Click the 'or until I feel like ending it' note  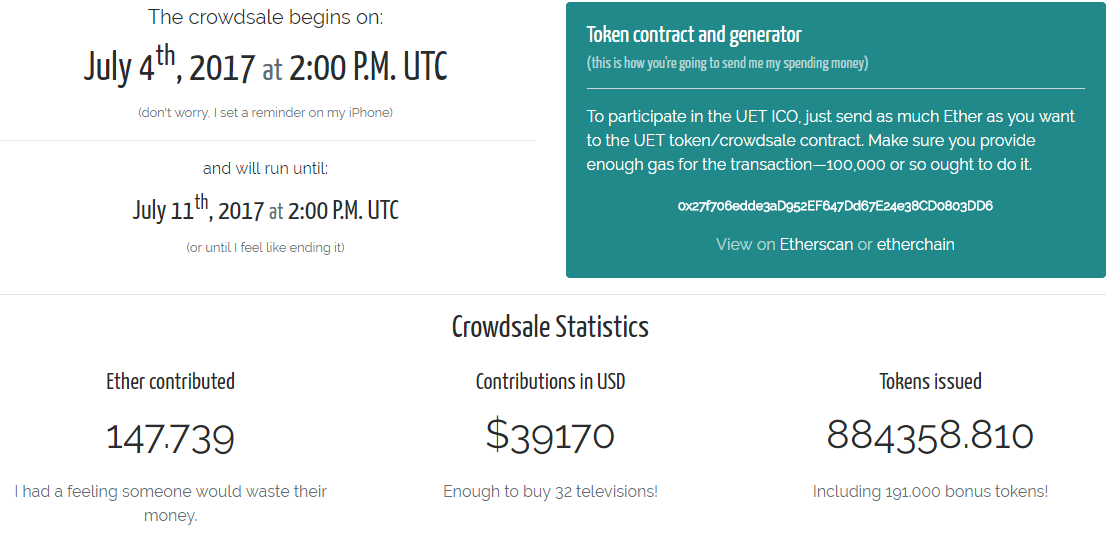point(265,248)
